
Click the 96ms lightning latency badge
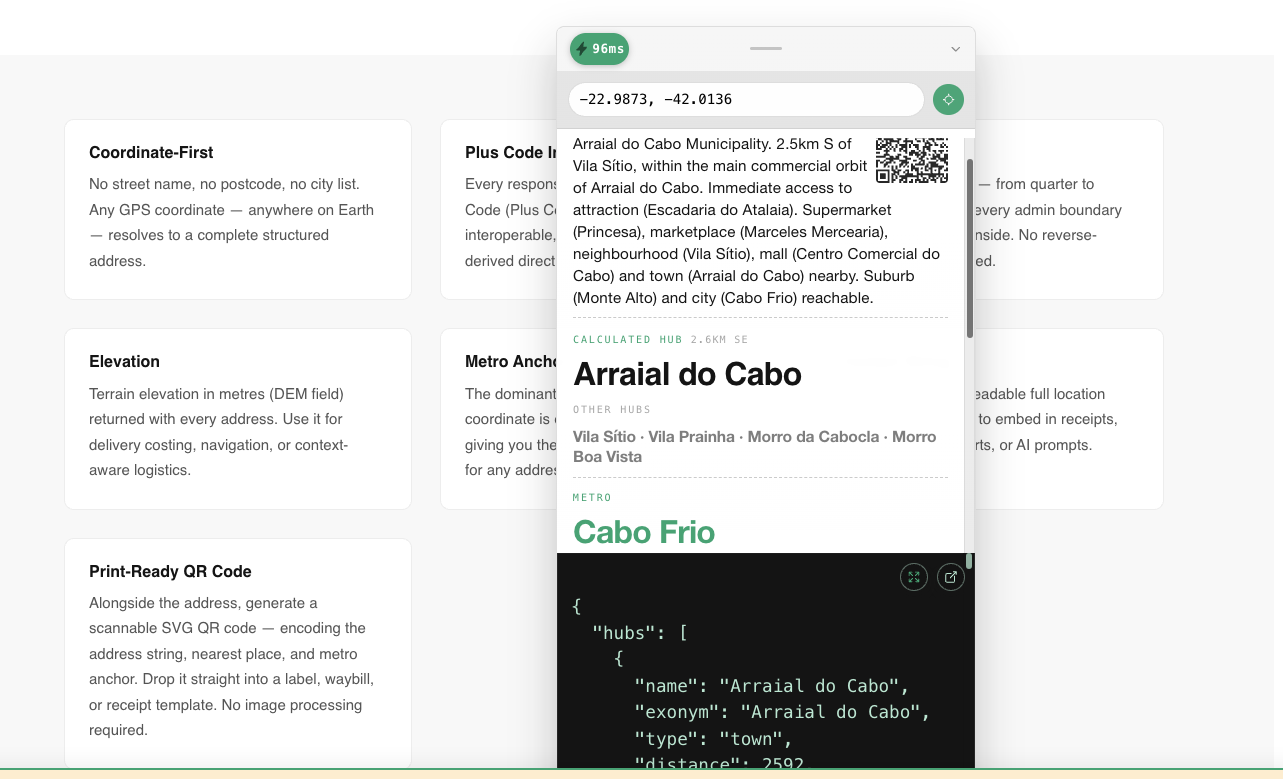point(599,48)
